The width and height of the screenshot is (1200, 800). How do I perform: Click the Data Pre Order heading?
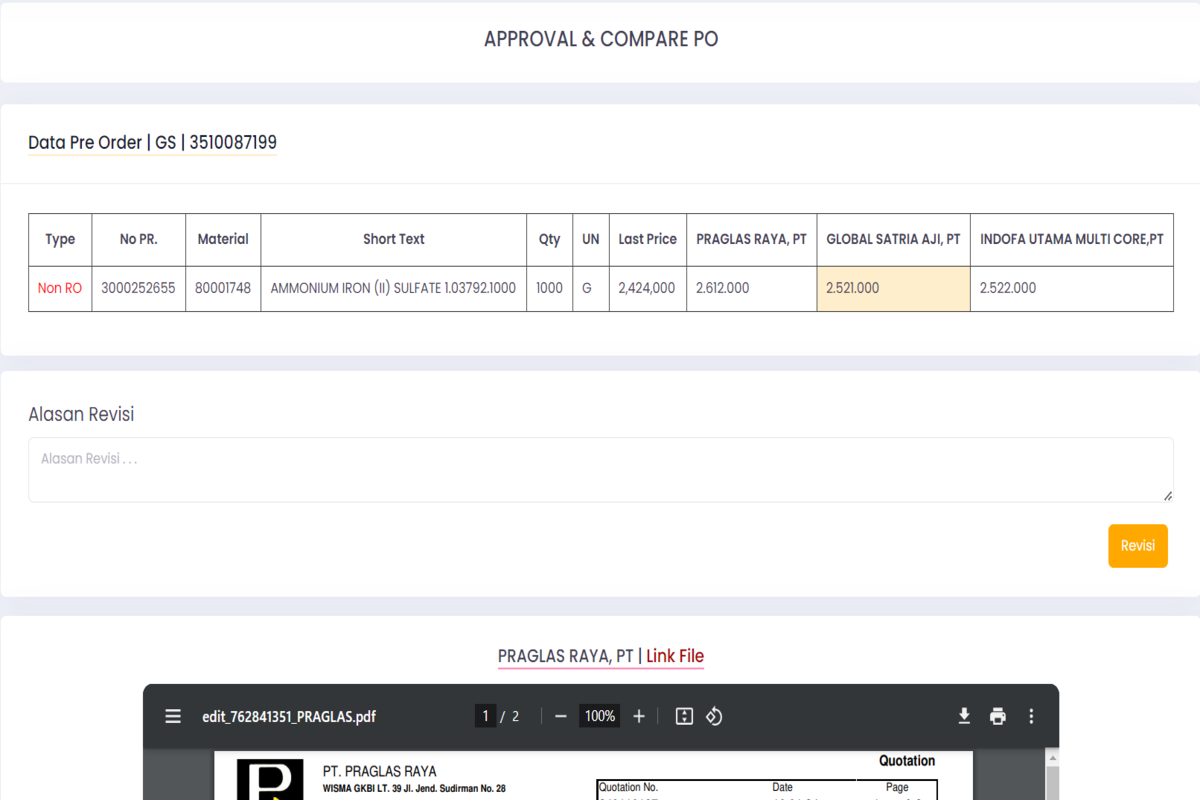tap(152, 143)
